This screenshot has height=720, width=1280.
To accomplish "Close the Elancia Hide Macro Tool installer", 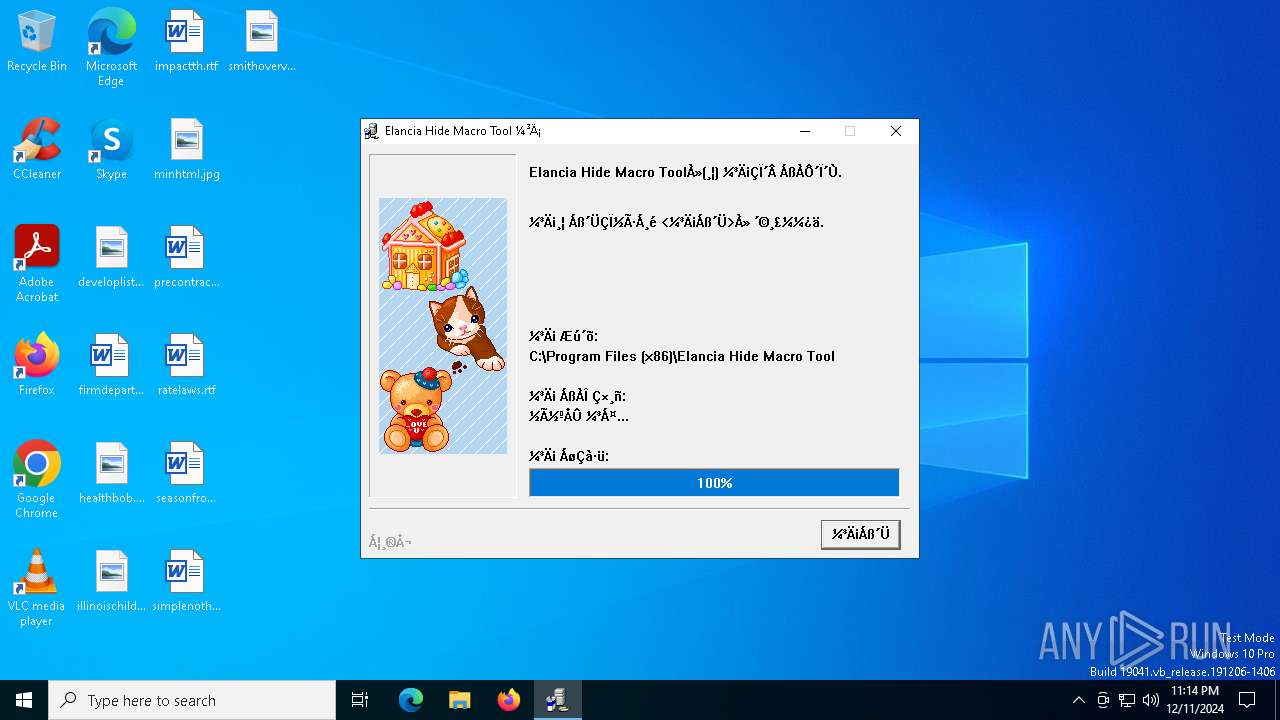I will coord(896,131).
